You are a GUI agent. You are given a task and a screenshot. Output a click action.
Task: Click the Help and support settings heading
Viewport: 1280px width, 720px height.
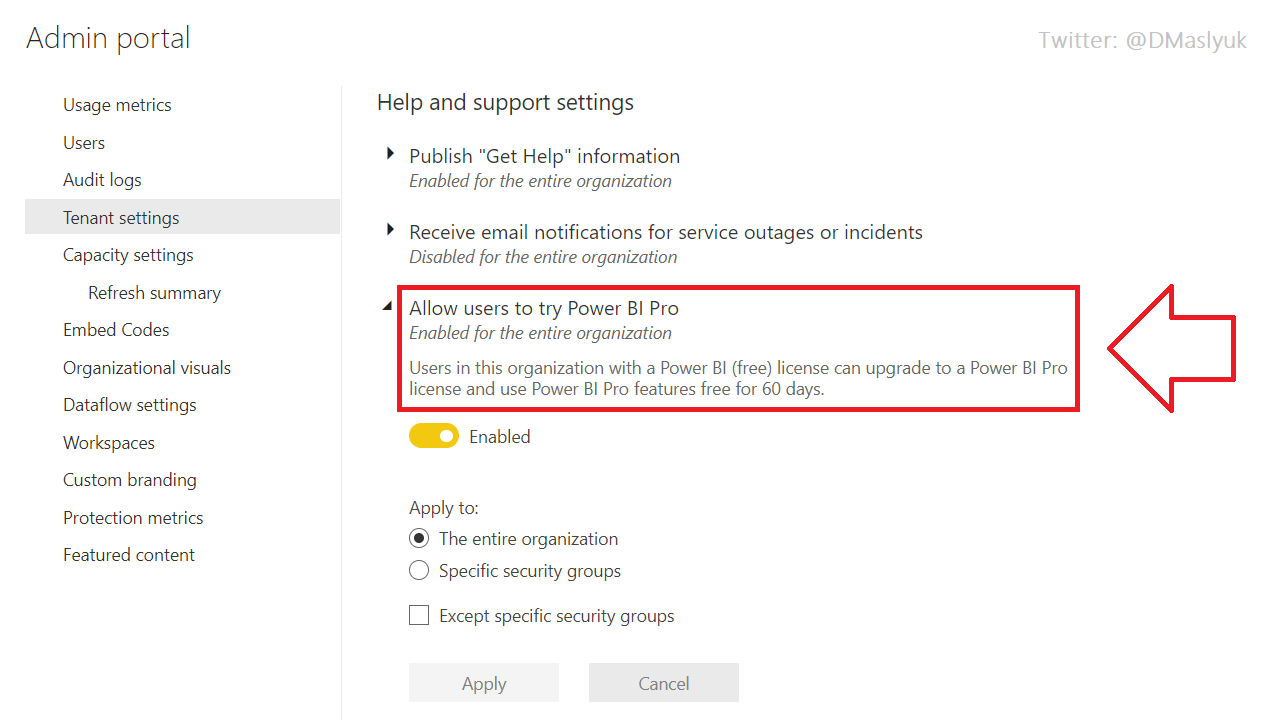[x=505, y=102]
